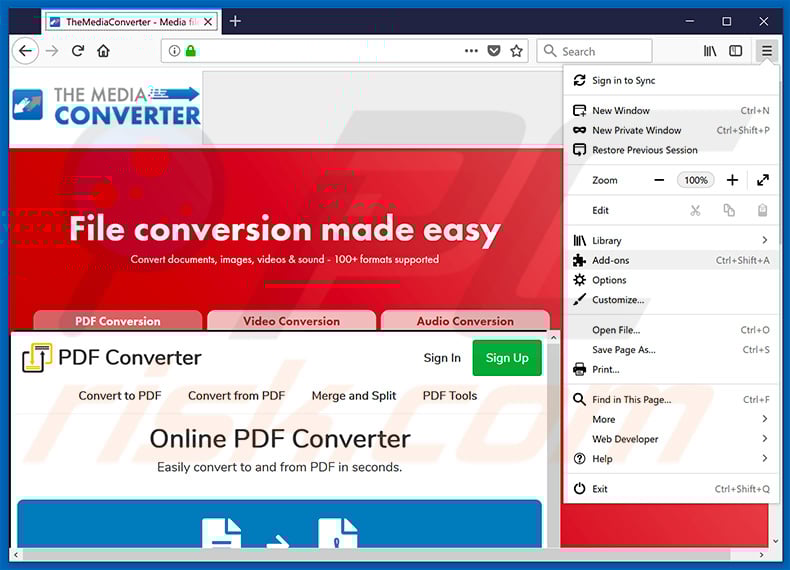Show site information icon in address bar
Viewport: 790px width, 570px height.
click(174, 51)
